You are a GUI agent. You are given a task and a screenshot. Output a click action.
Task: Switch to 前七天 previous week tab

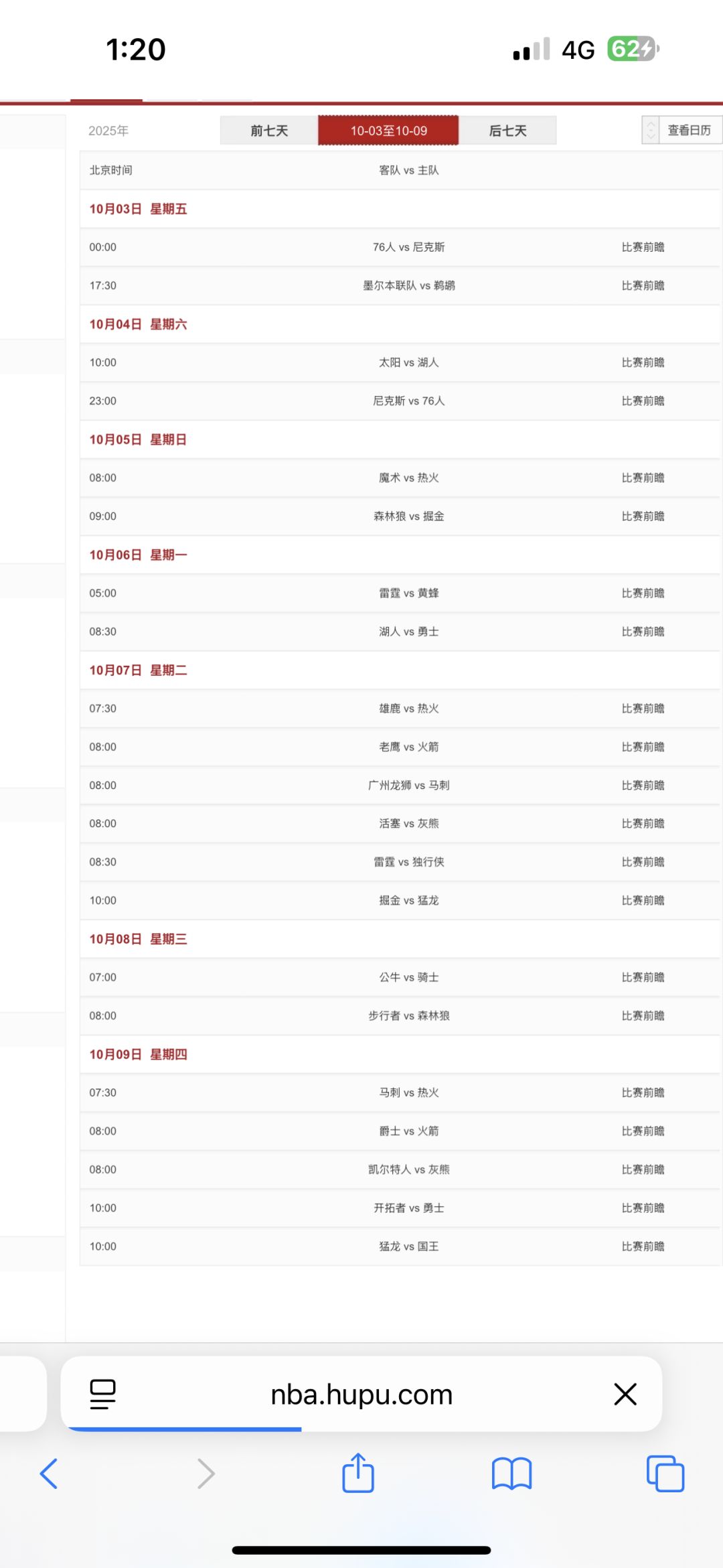(269, 131)
